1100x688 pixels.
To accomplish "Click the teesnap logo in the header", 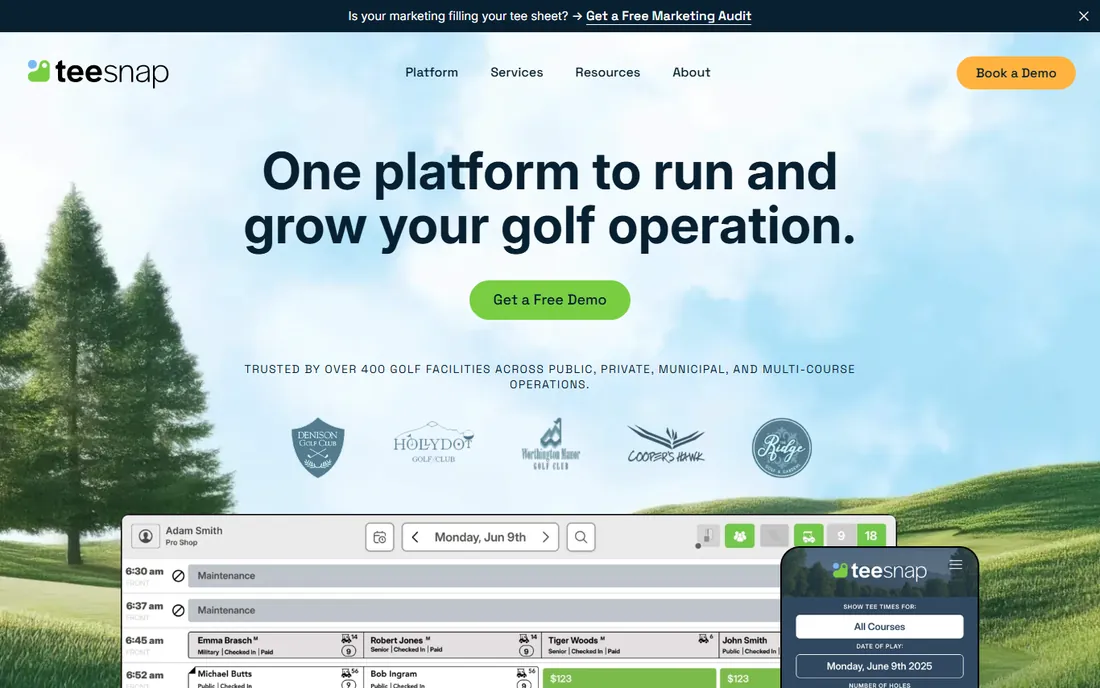I will point(98,72).
